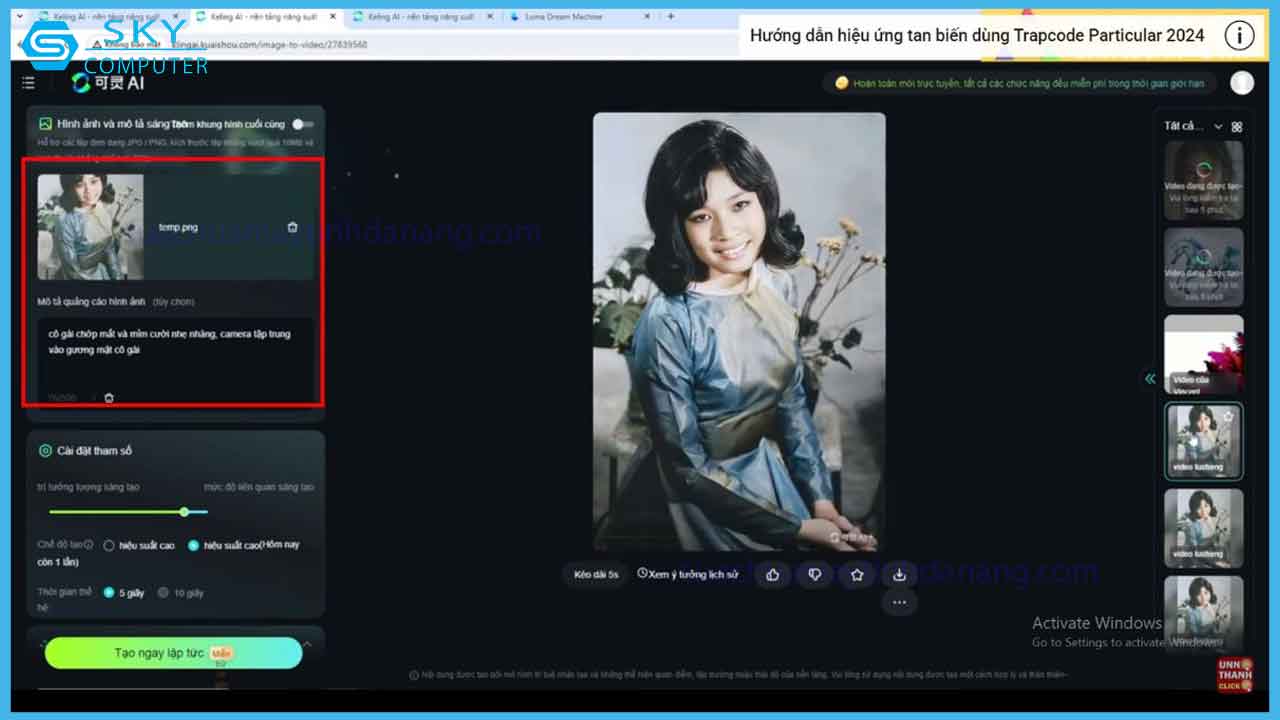
Task: Like the generated video with thumbs up
Action: point(773,574)
